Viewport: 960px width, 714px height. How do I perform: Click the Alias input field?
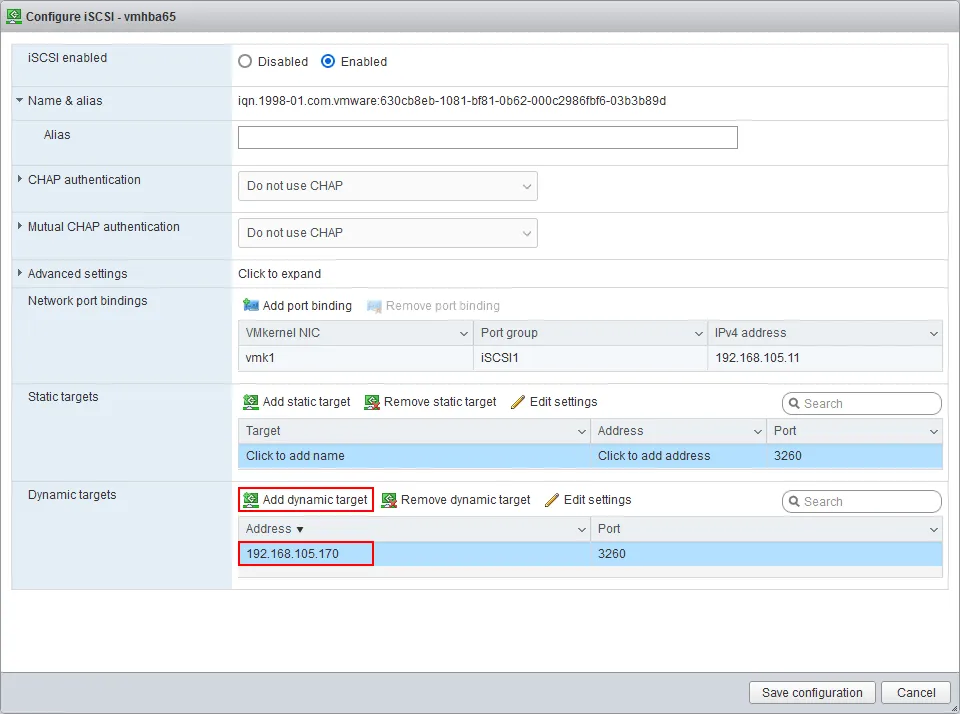[487, 137]
